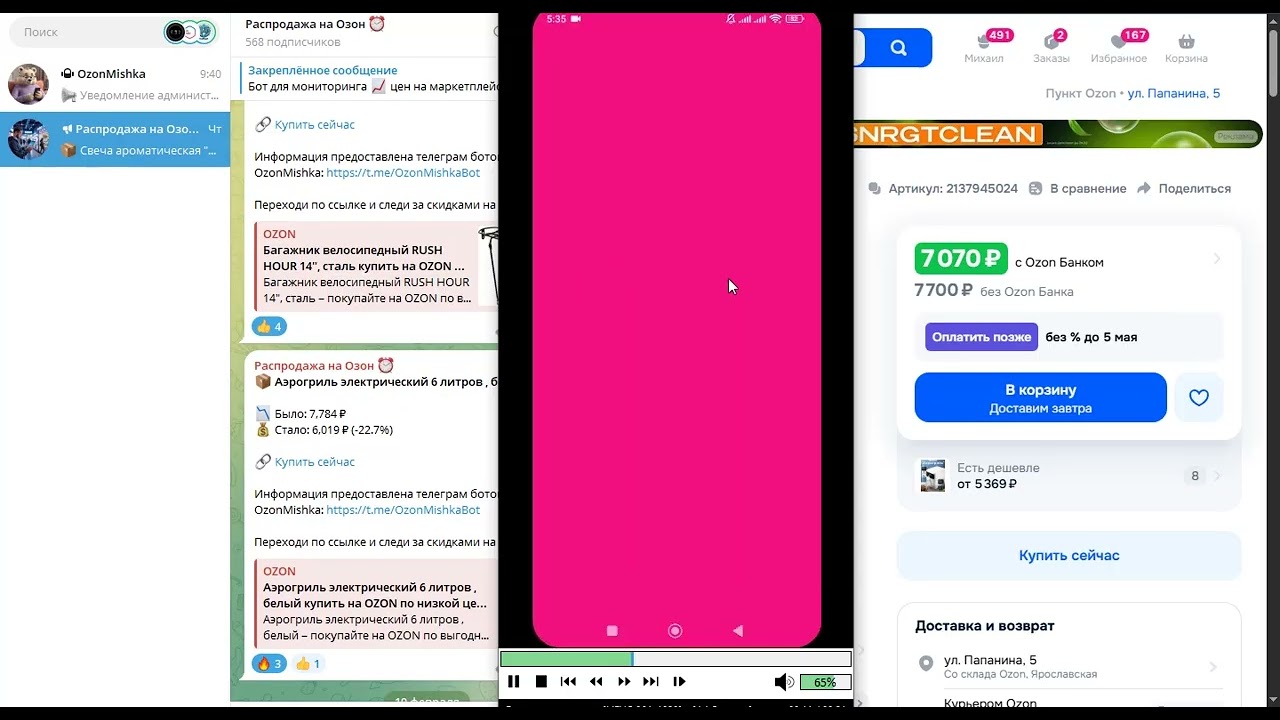Image resolution: width=1280 pixels, height=720 pixels.
Task: Skip to previous track in player
Action: [x=568, y=682]
